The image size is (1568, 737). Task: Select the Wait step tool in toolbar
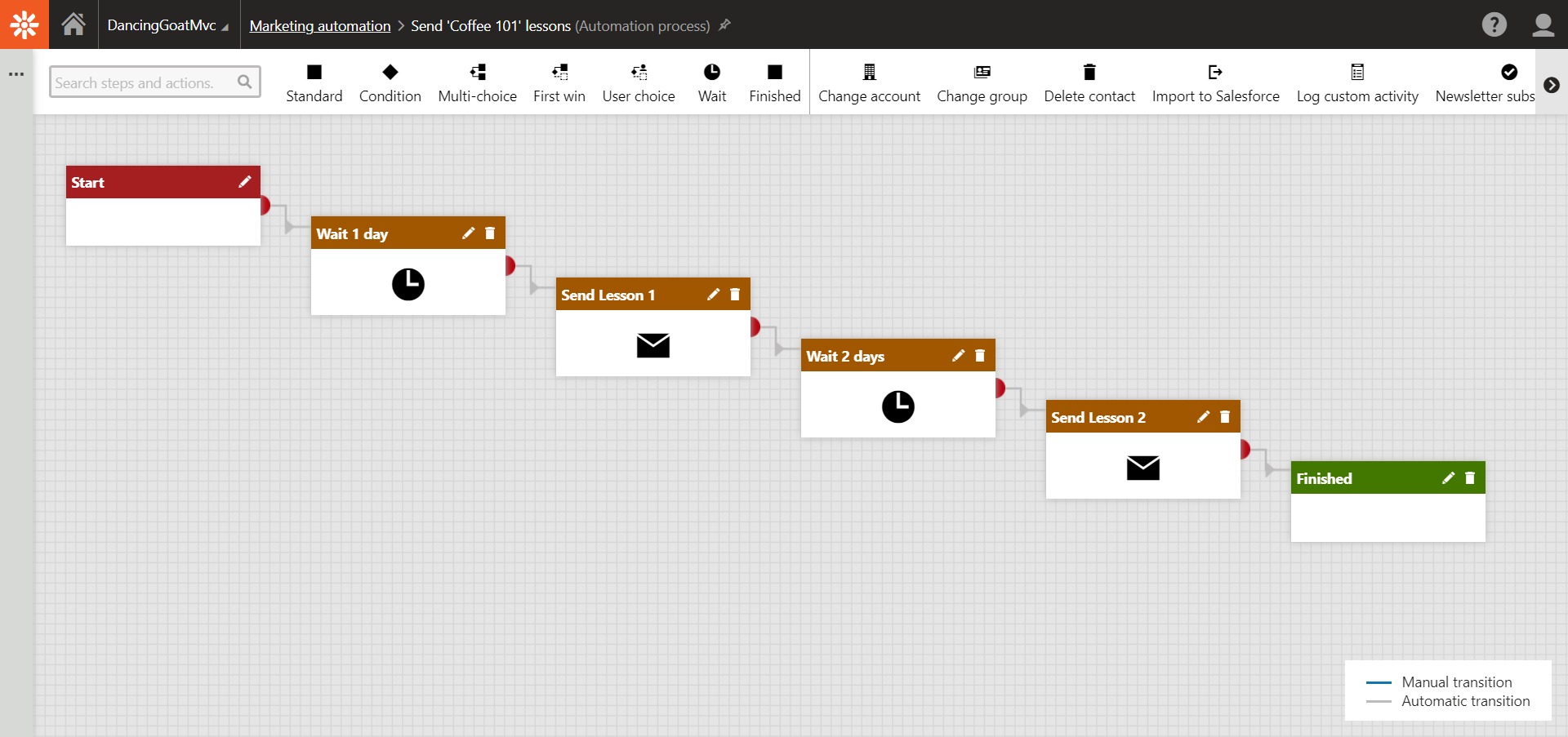(711, 81)
